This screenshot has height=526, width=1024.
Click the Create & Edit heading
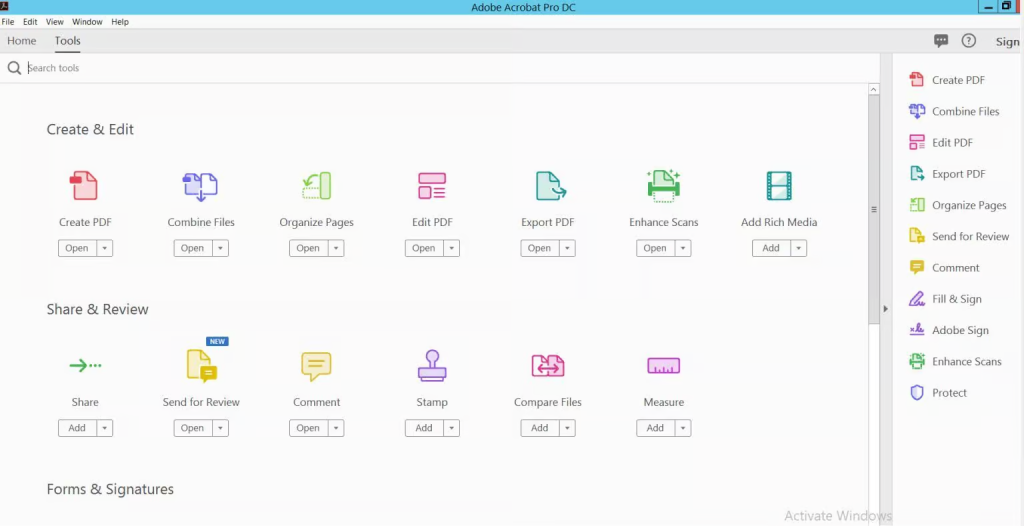[90, 129]
